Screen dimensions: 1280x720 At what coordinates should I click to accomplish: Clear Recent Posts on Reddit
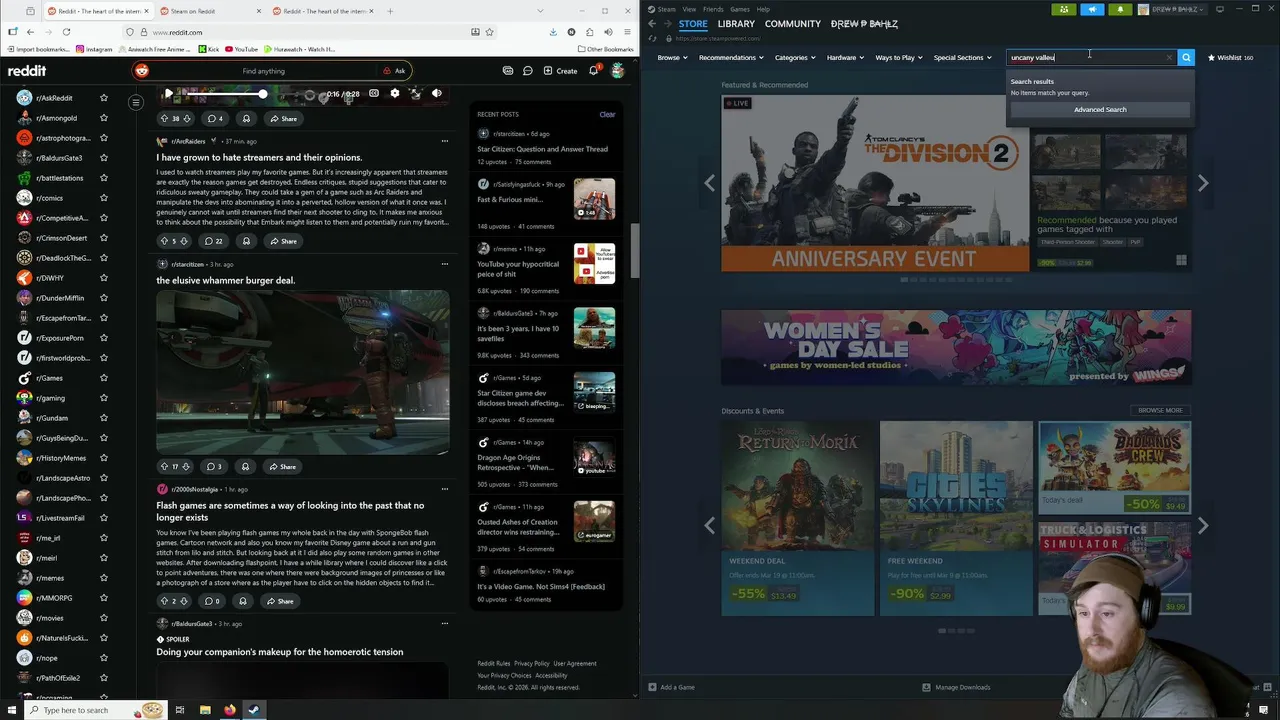[607, 114]
